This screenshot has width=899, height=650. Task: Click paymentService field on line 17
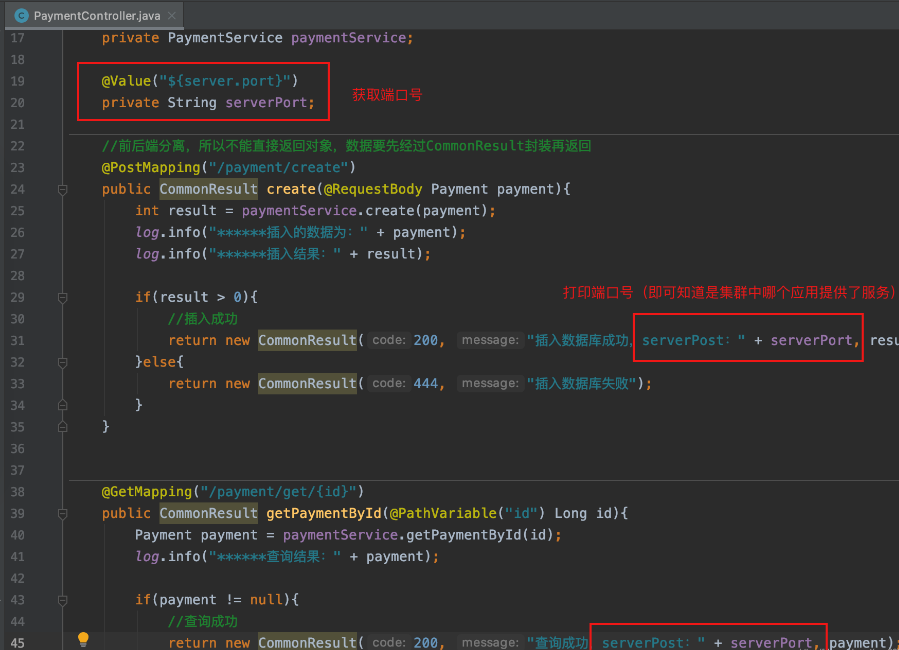tap(349, 38)
